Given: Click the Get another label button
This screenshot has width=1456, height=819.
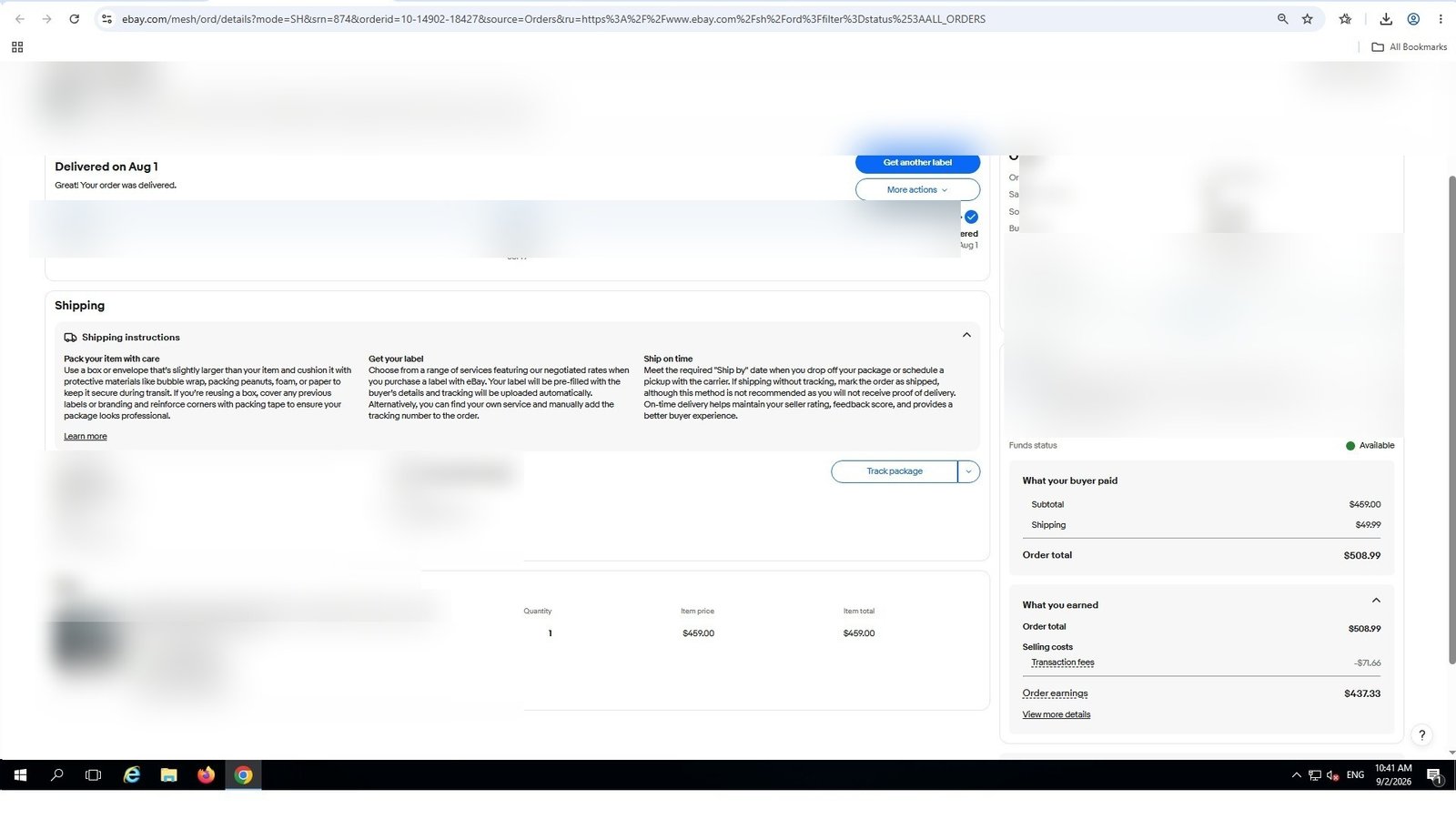Looking at the screenshot, I should click(x=917, y=163).
